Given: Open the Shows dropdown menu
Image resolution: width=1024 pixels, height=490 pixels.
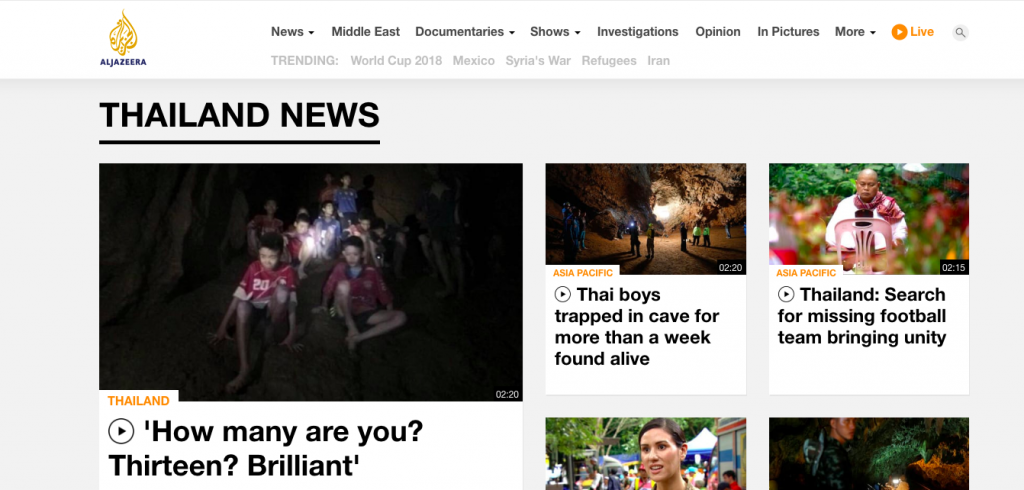Looking at the screenshot, I should tap(555, 32).
